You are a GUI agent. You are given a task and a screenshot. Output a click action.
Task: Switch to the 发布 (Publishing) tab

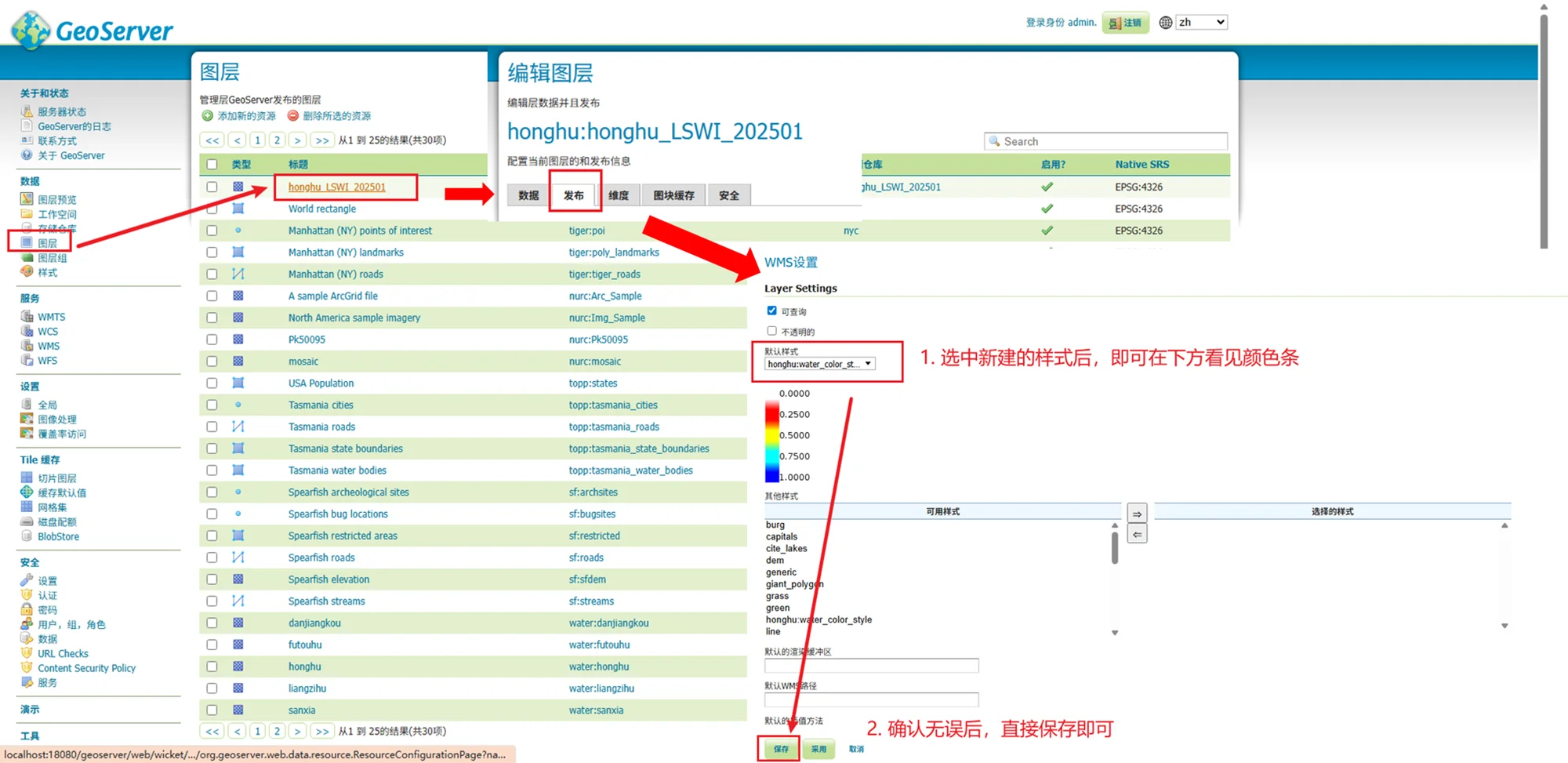click(574, 195)
